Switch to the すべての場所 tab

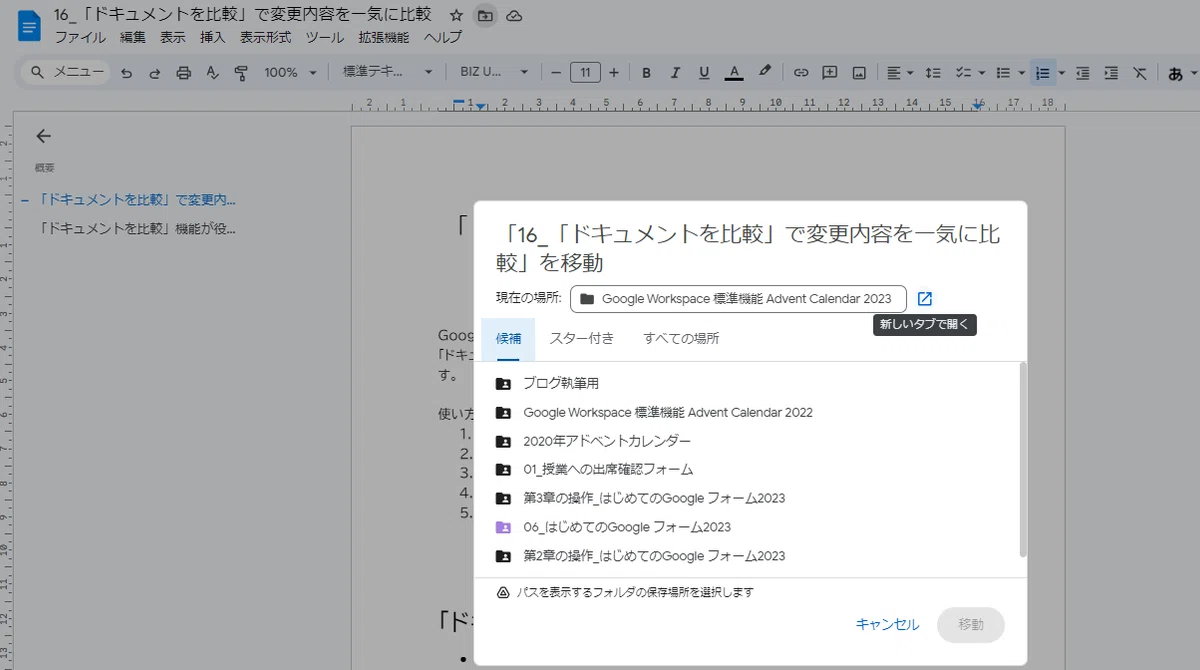pos(681,339)
